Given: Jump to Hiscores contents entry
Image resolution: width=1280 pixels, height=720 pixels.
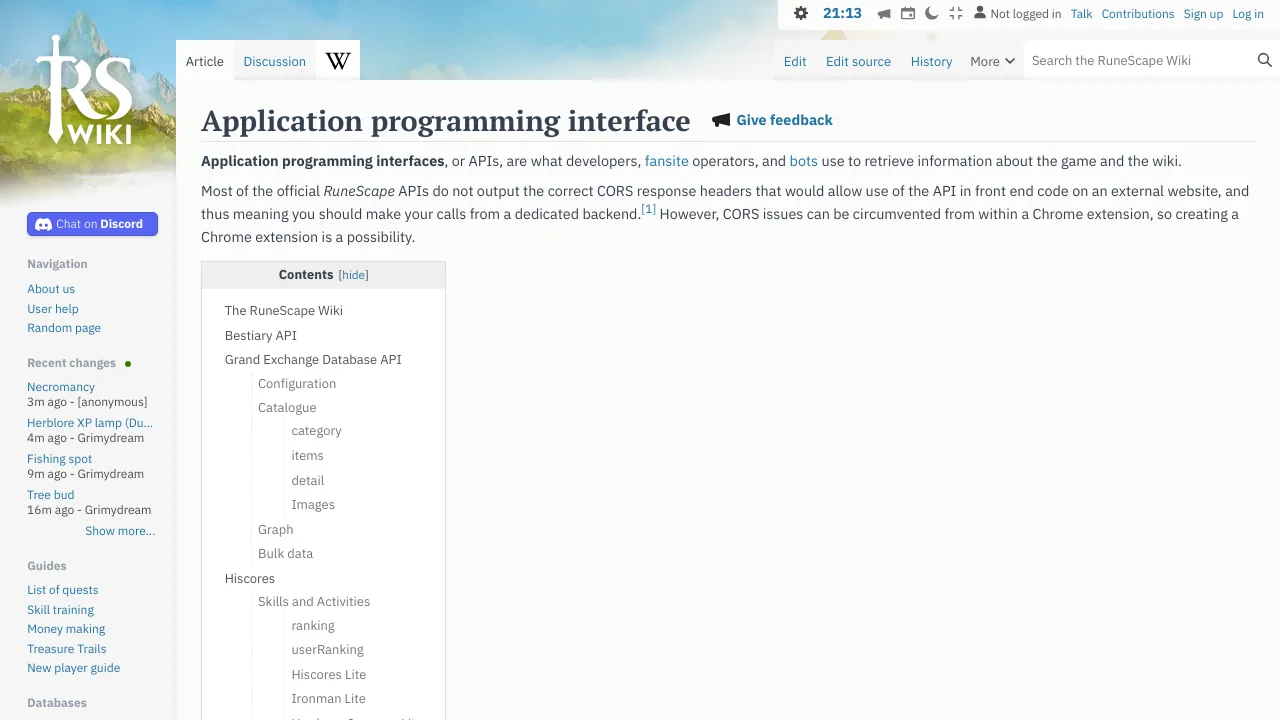Looking at the screenshot, I should [250, 579].
